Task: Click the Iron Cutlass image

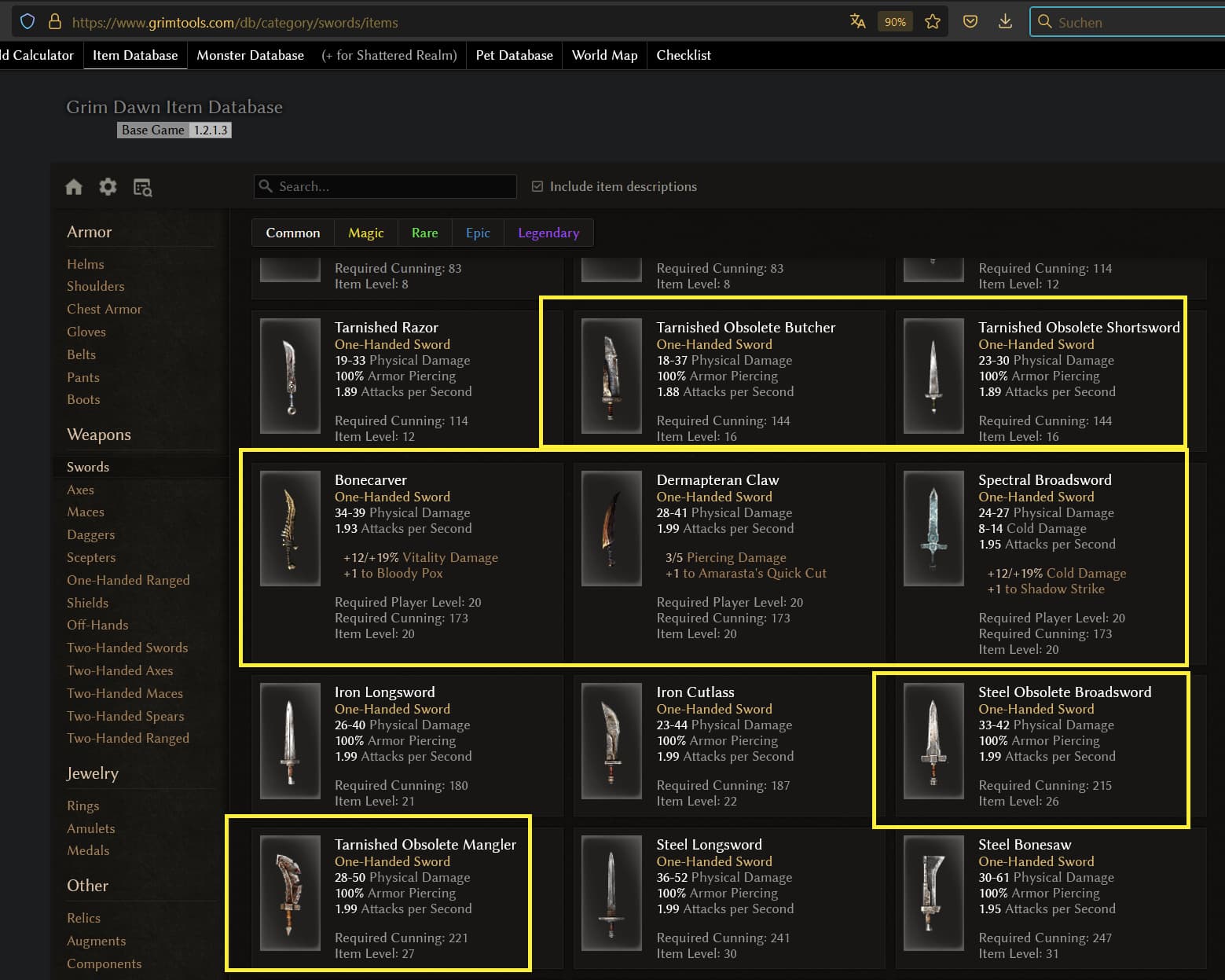Action: [x=611, y=740]
